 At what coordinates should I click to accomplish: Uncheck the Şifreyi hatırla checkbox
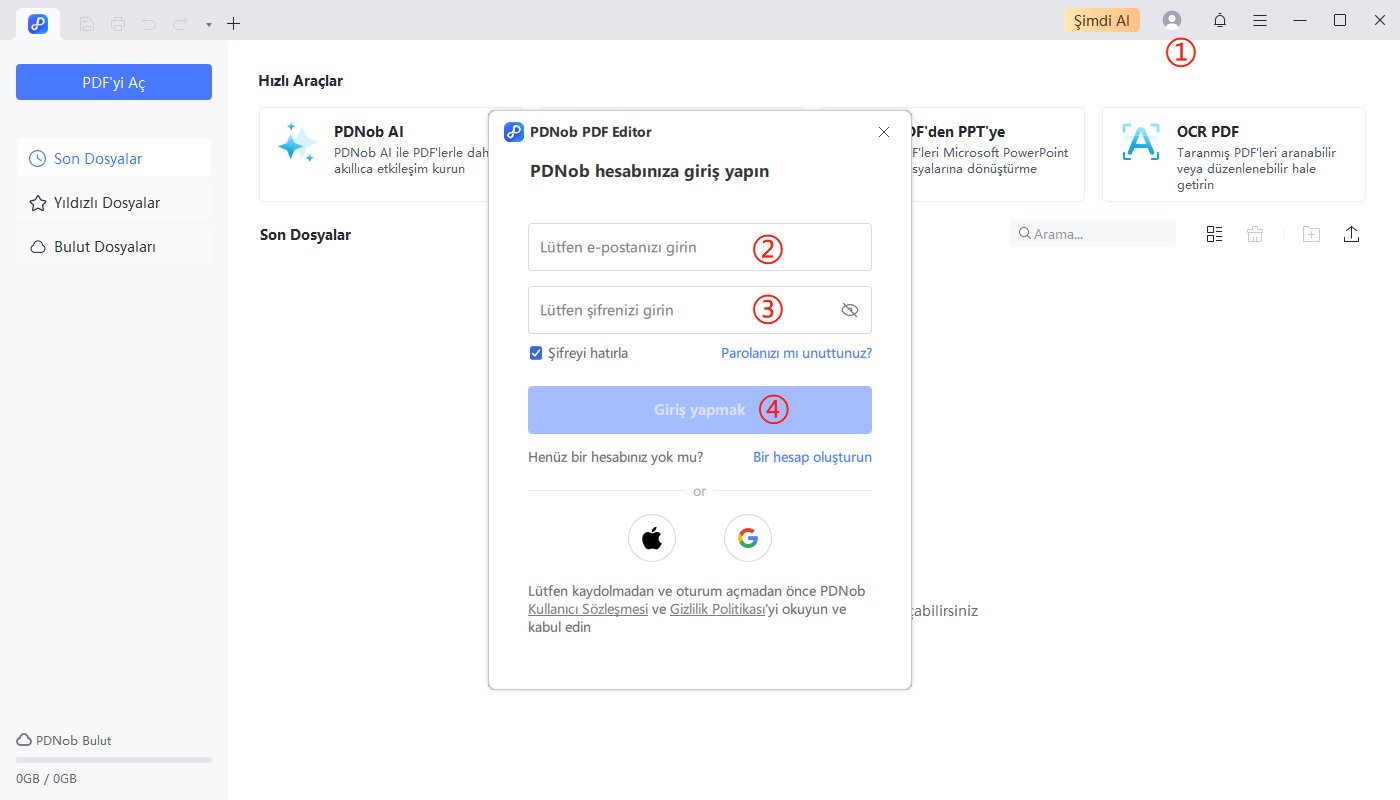[x=536, y=353]
